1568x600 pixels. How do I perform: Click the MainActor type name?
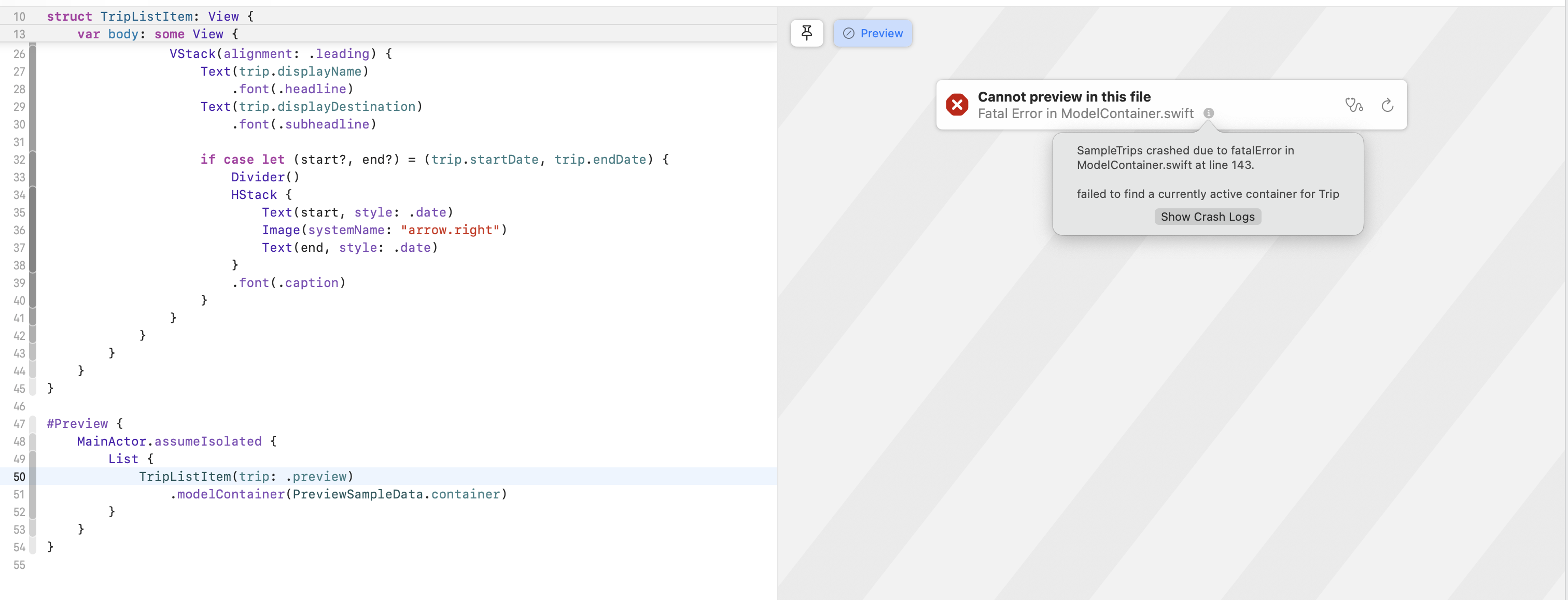pos(111,441)
